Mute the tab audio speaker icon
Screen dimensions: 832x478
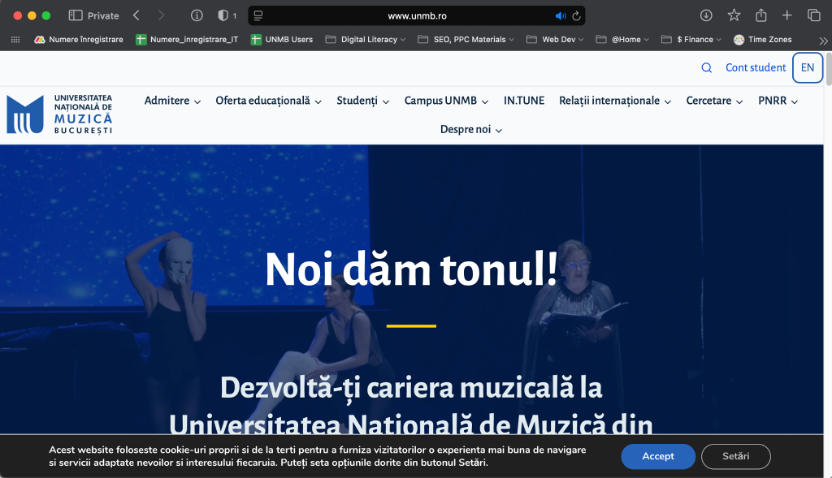[560, 15]
